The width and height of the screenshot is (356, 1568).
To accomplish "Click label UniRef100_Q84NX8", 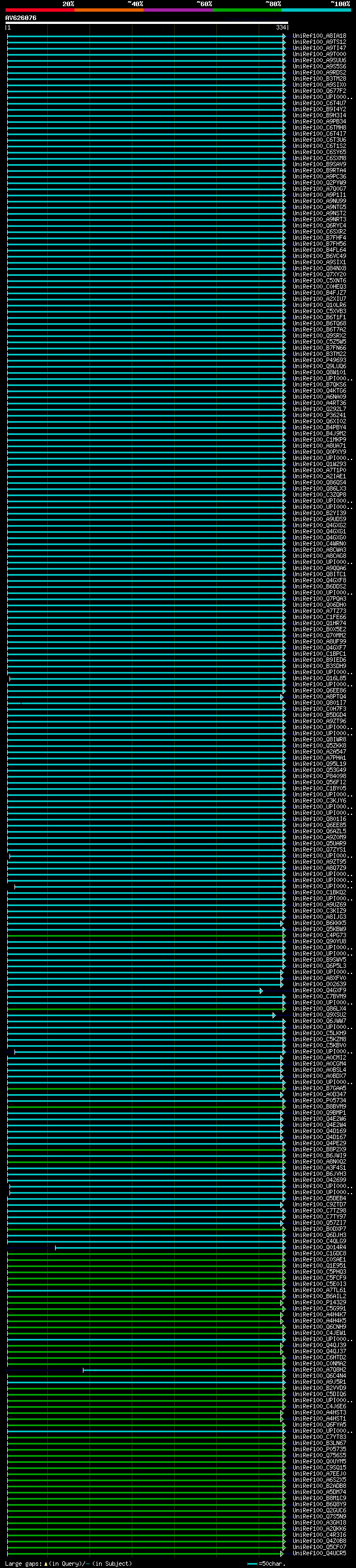I will (x=319, y=269).
